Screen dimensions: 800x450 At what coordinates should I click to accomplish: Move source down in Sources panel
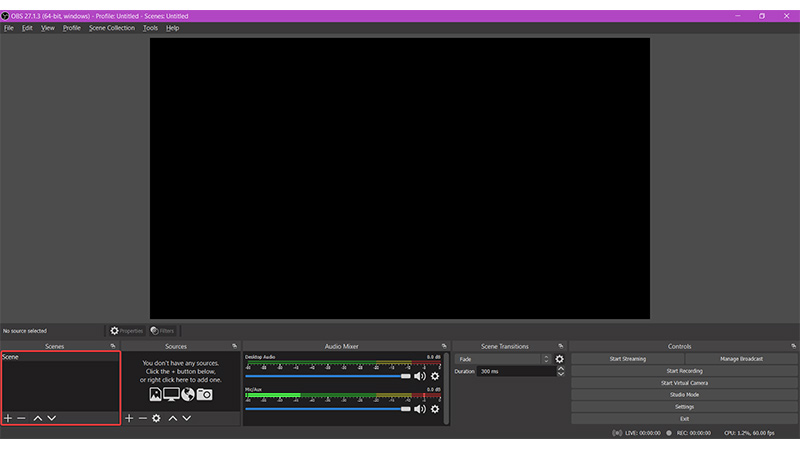click(187, 418)
